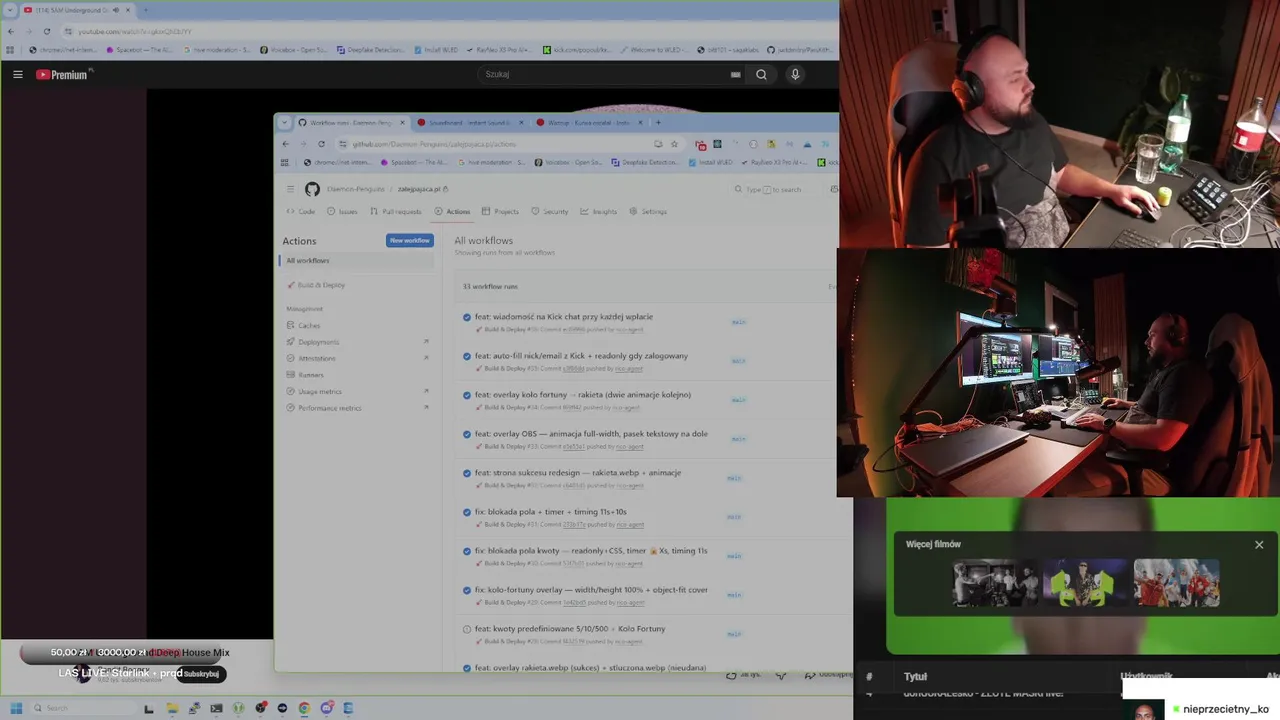Open the YouTube hamburger guide menu
1280x720 pixels.
click(18, 74)
